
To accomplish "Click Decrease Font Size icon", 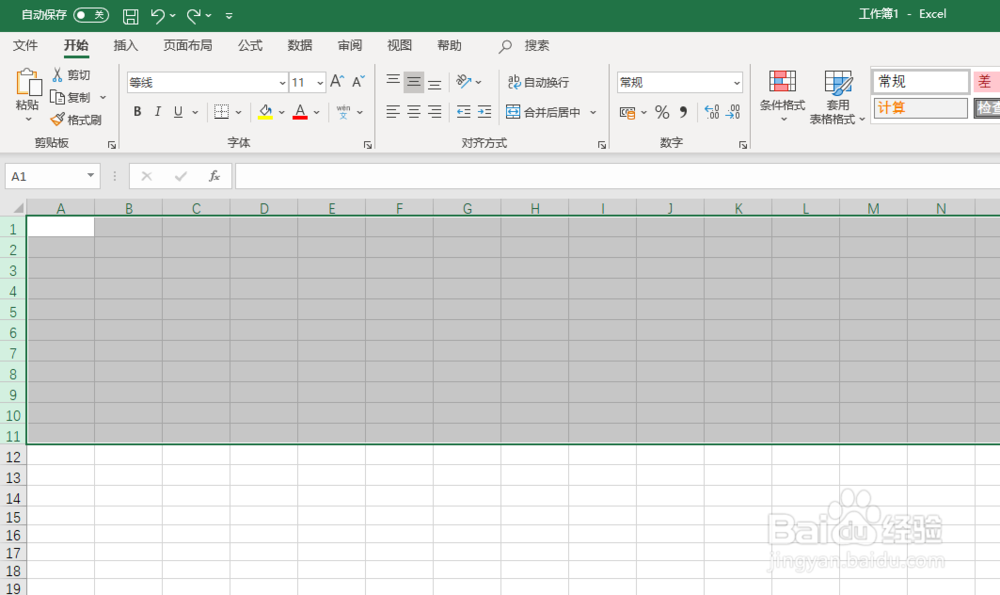I will [x=358, y=82].
